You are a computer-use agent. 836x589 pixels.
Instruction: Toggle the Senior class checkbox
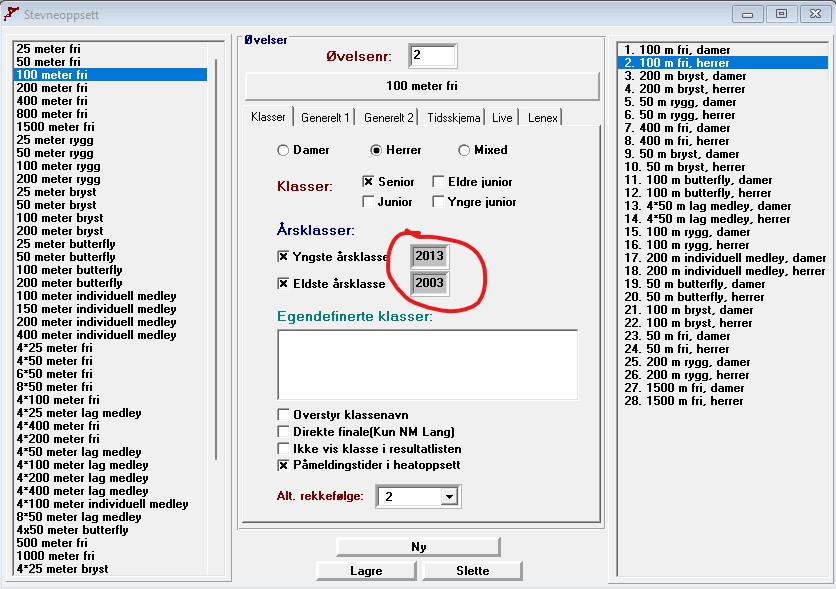point(368,182)
